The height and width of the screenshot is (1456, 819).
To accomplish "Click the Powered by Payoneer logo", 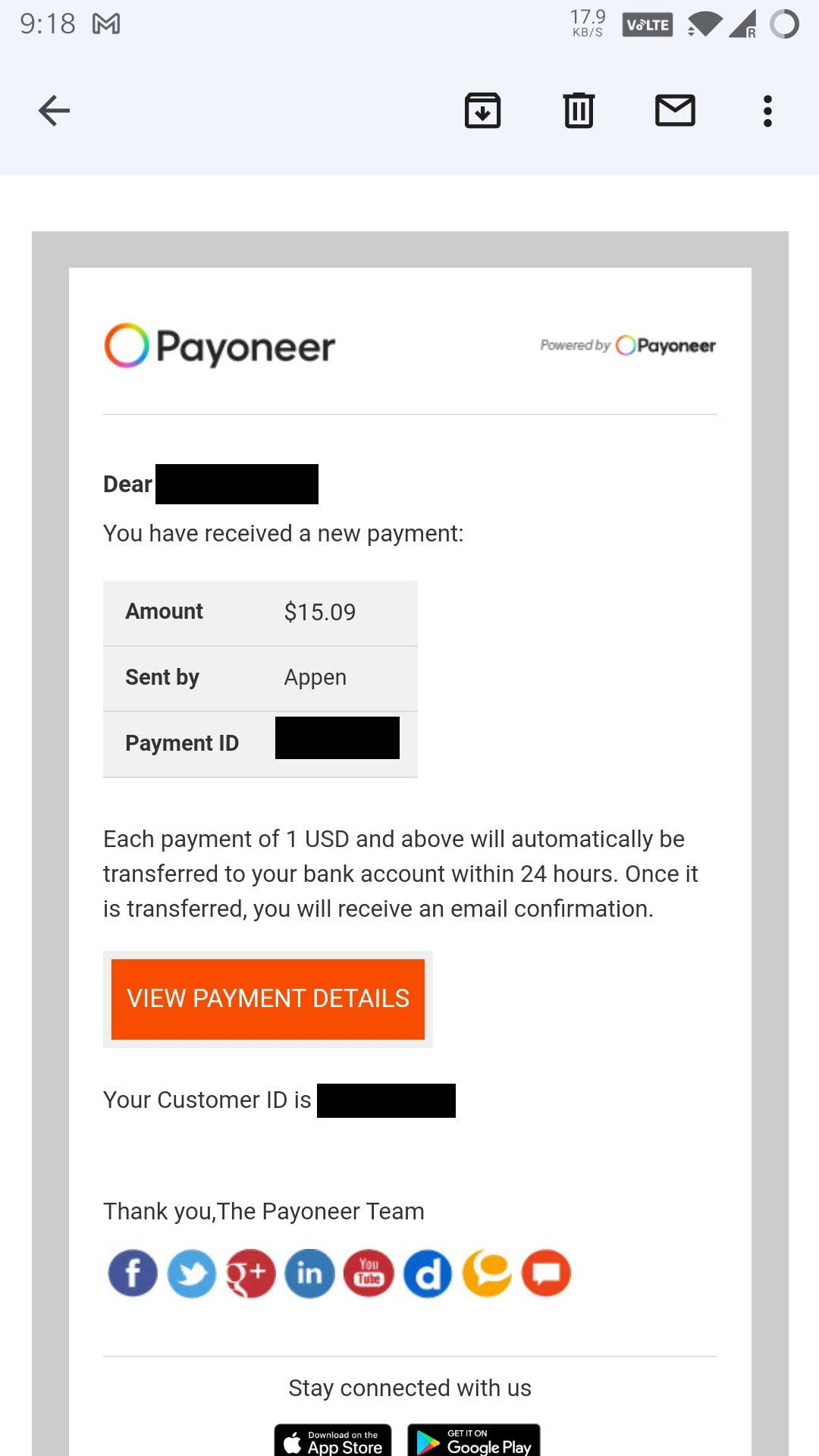I will 628,346.
